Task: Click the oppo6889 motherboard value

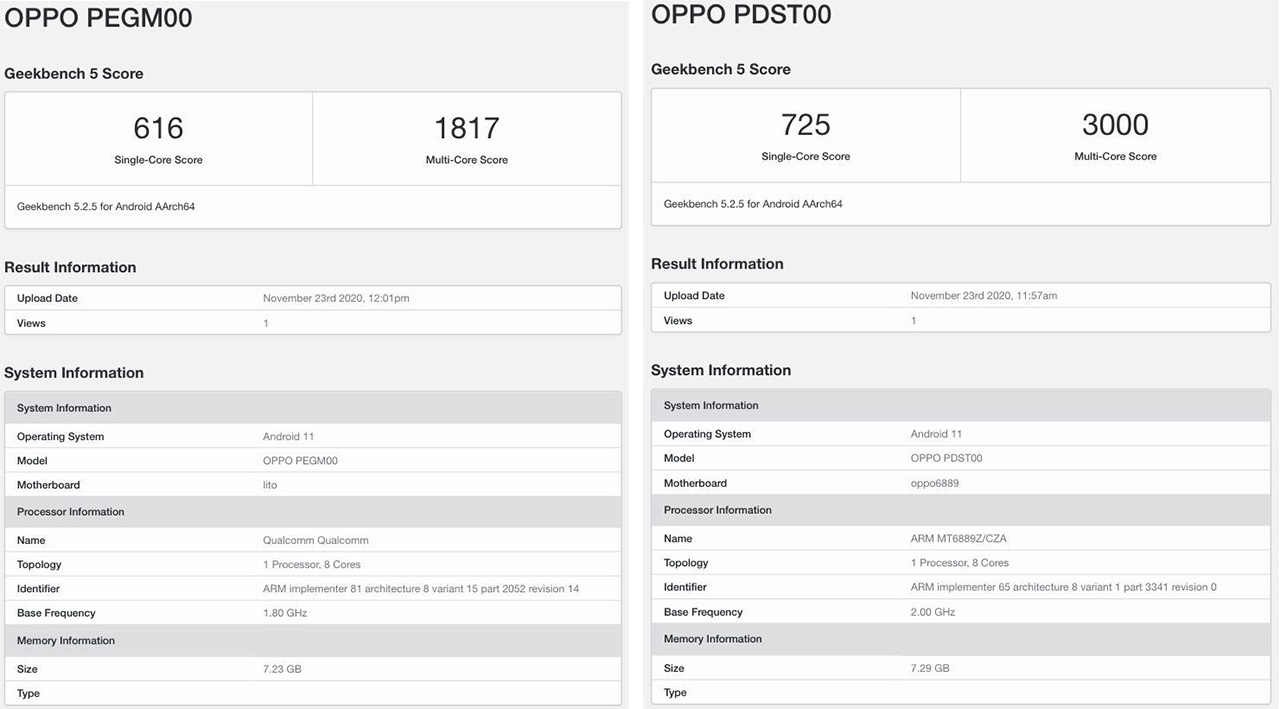Action: (x=935, y=483)
